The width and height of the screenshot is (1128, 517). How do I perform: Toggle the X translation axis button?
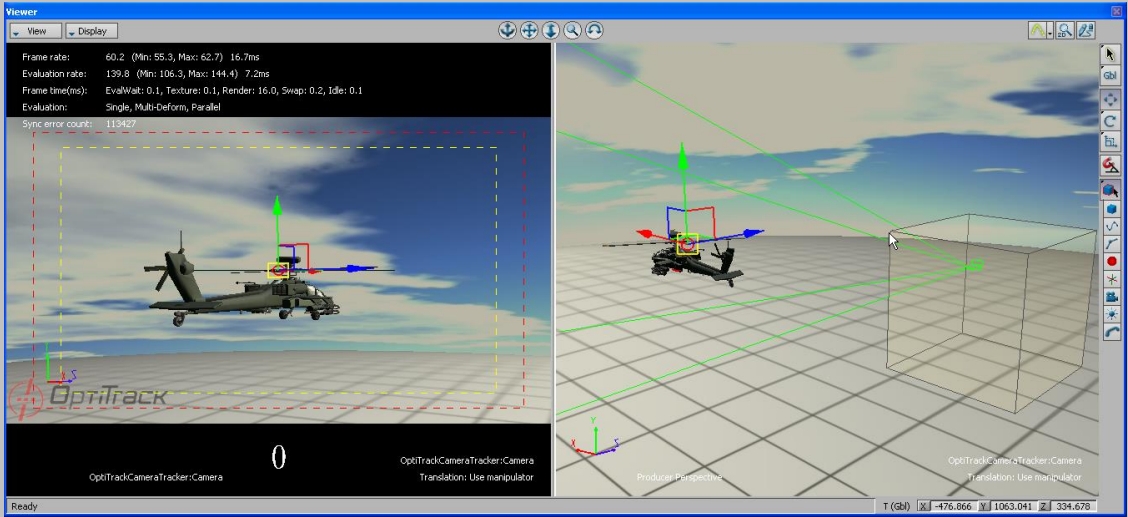tap(923, 506)
